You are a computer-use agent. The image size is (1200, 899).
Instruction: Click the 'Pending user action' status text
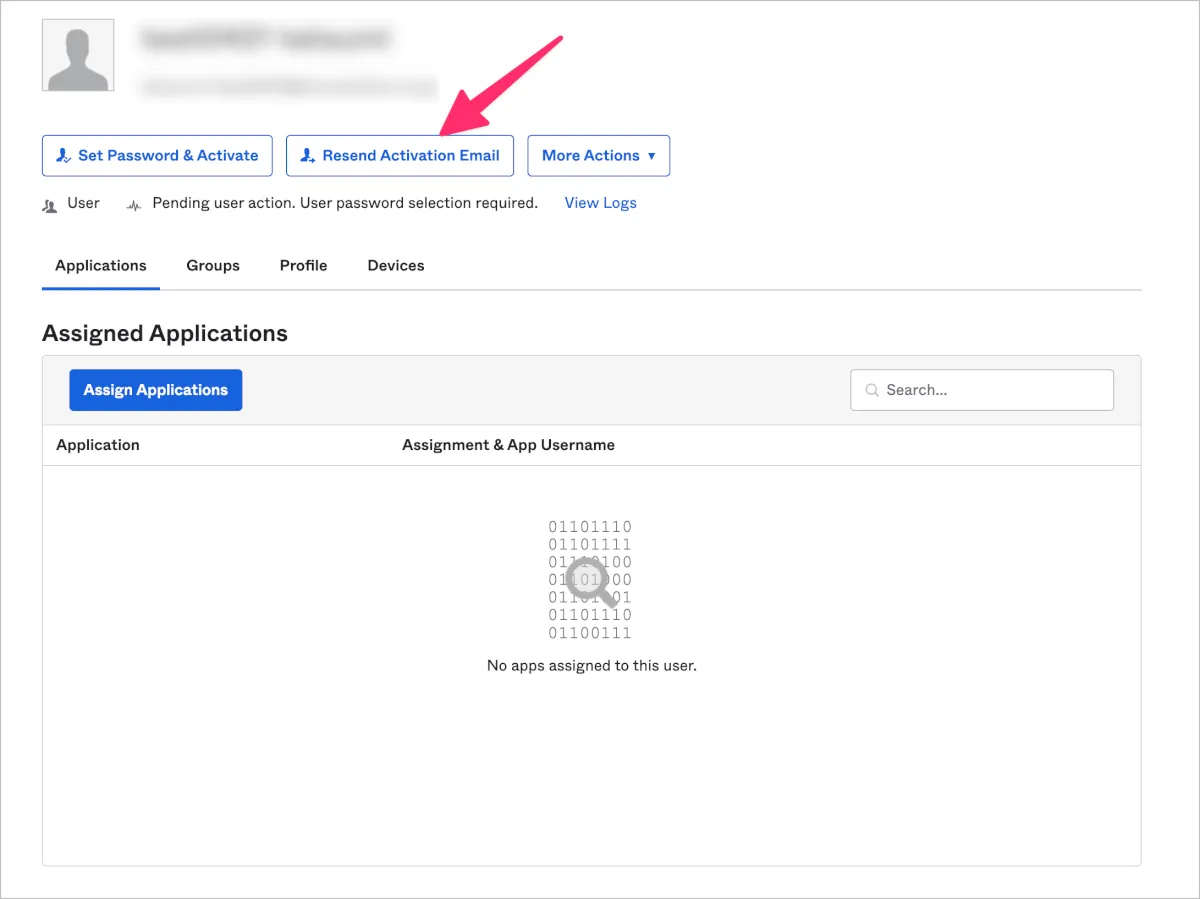coord(345,203)
